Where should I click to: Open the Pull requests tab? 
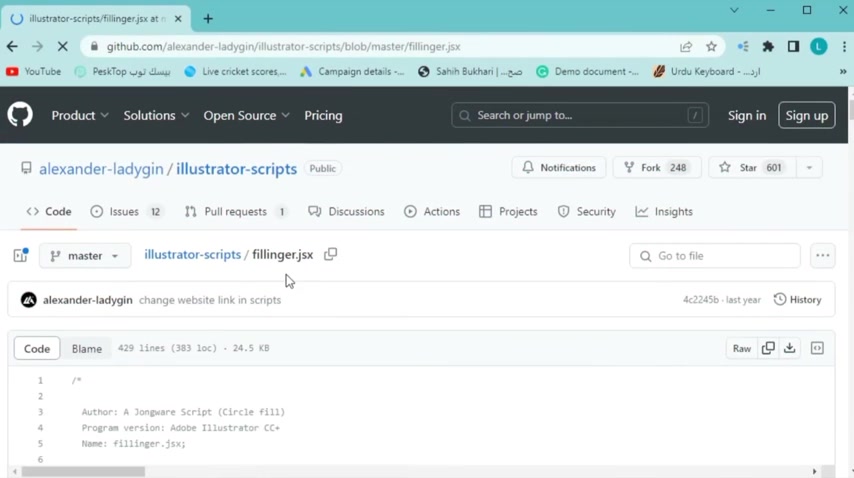236,211
